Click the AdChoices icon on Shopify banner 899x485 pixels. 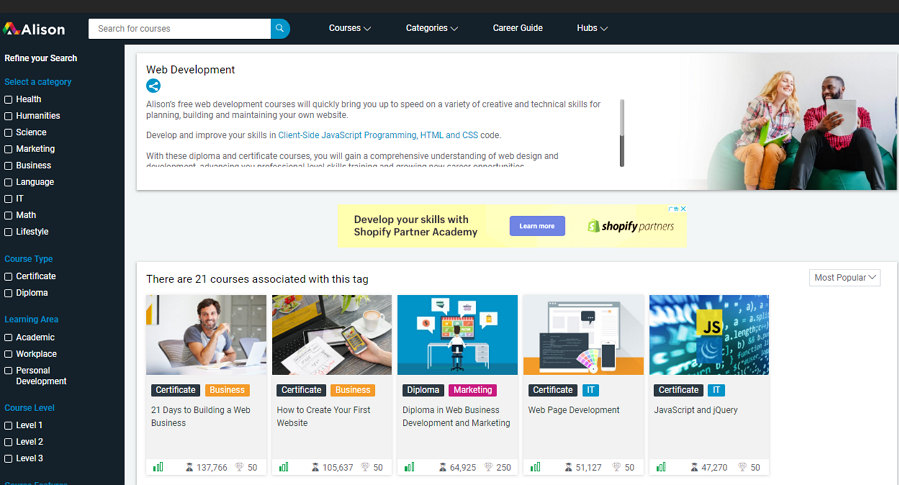tap(674, 209)
